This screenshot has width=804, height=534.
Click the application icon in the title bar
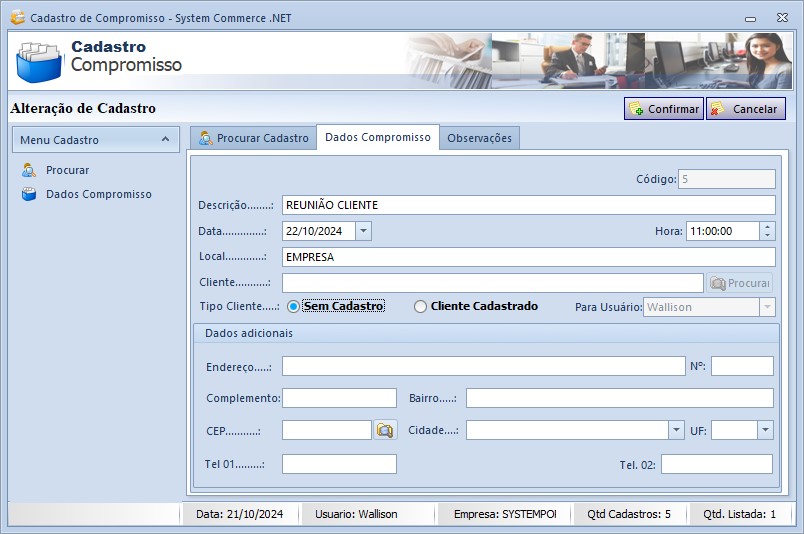[17, 17]
